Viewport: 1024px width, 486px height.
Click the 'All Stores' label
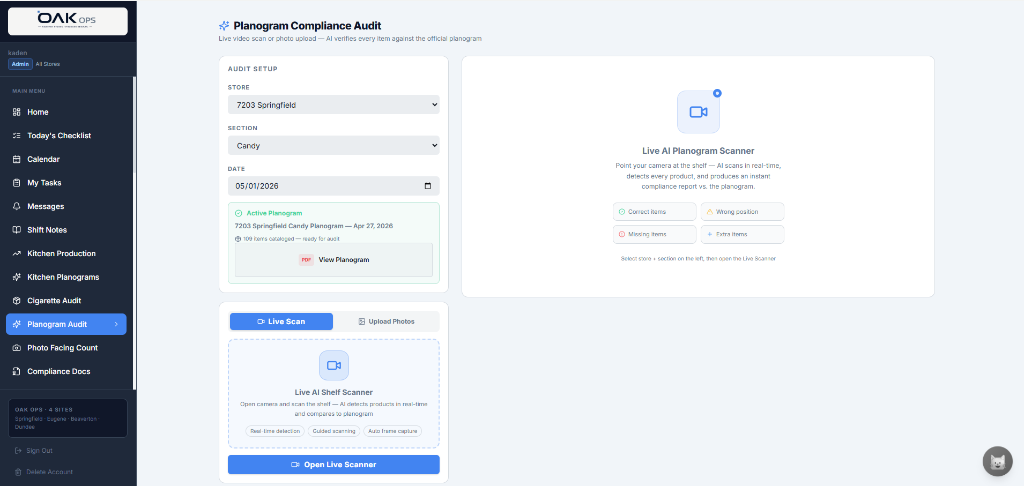[48, 64]
